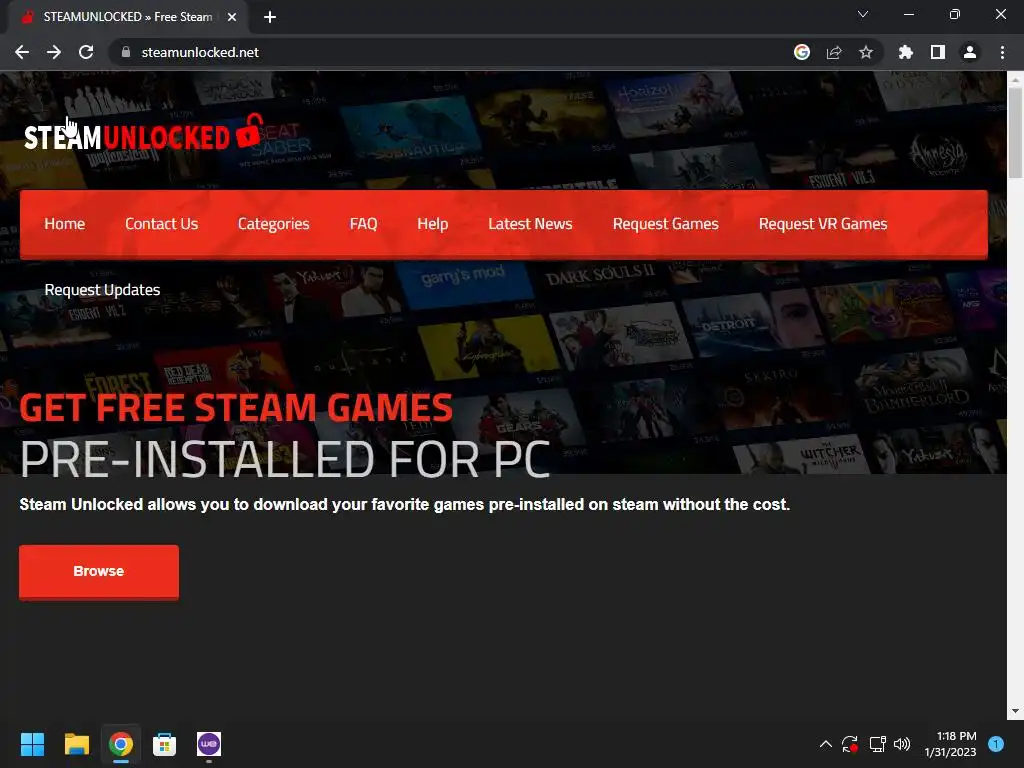Screen dimensions: 1024x768
Task: Open the Request Games link
Action: point(665,224)
